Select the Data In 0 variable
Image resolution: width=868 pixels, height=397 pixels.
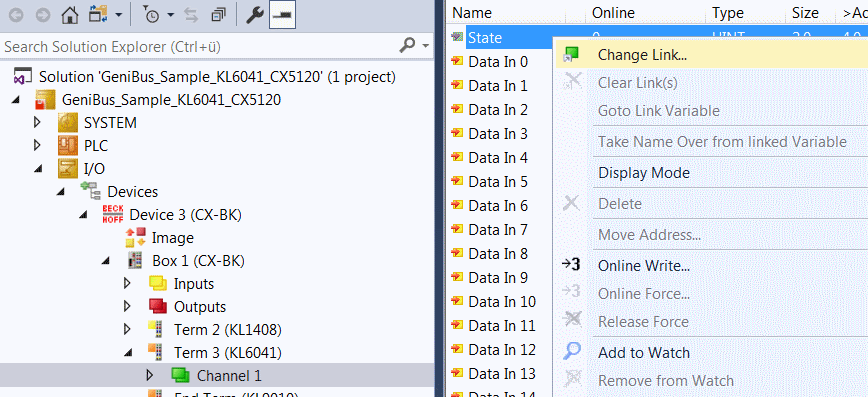coord(498,61)
